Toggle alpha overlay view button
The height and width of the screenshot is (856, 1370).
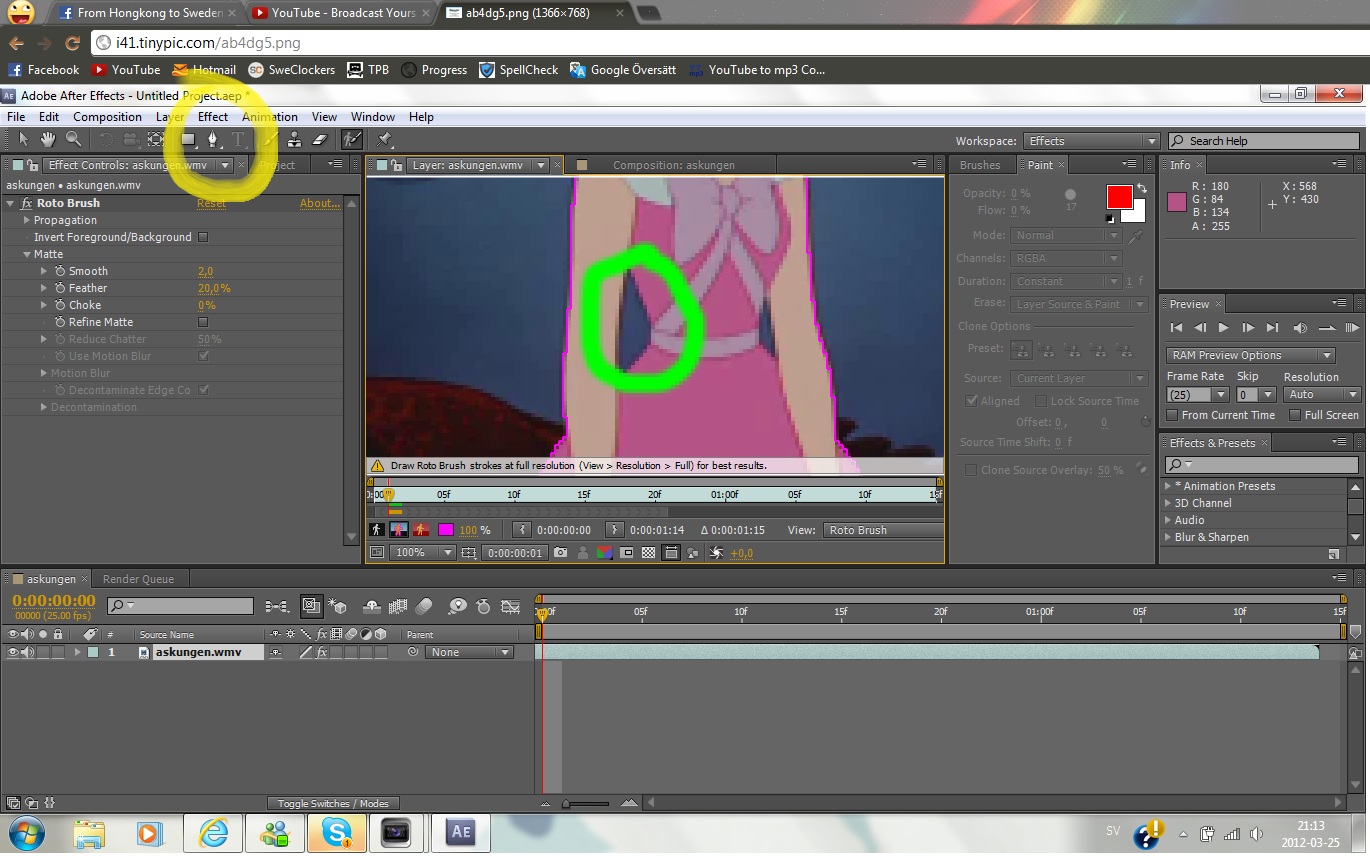click(x=421, y=530)
